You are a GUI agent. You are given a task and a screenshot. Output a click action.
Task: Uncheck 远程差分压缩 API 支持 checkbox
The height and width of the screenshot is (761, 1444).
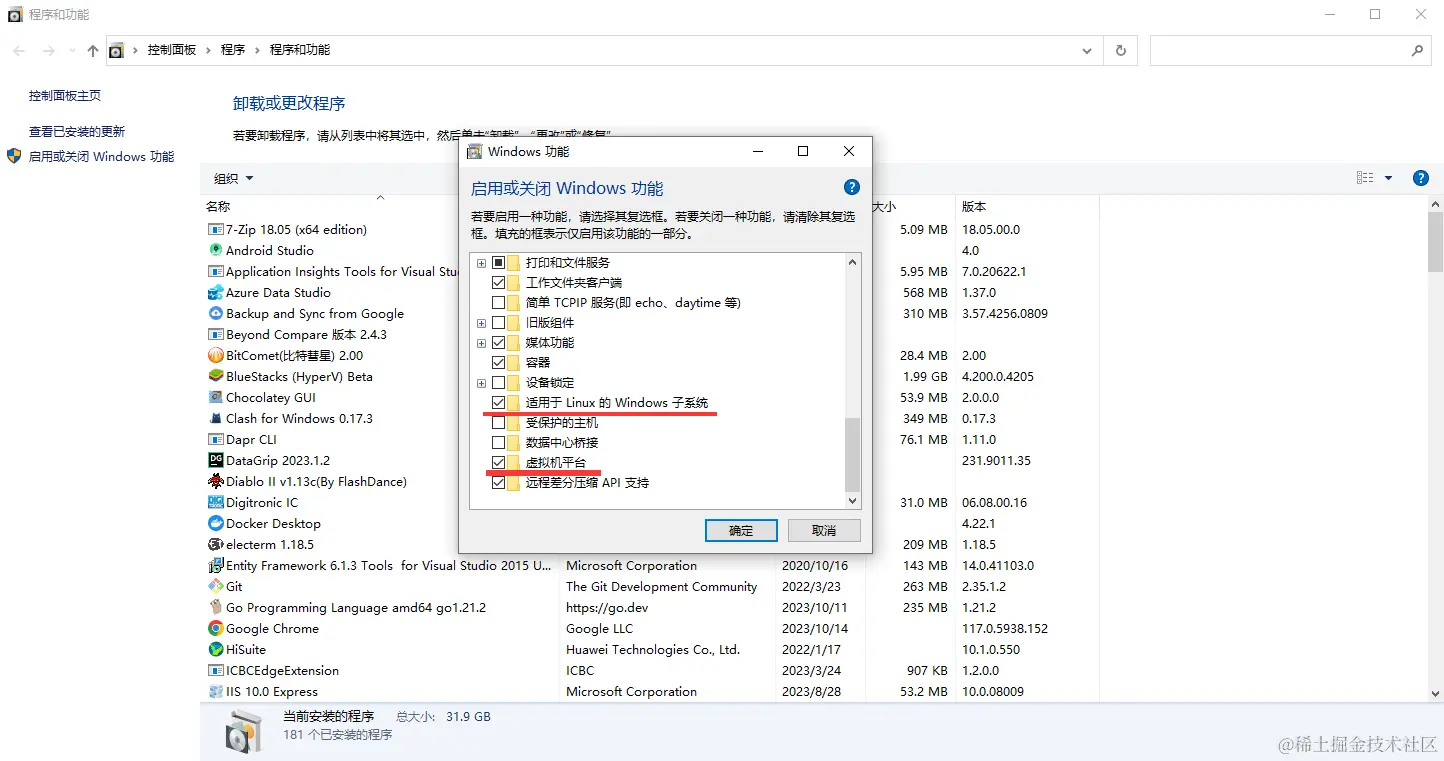coord(499,482)
